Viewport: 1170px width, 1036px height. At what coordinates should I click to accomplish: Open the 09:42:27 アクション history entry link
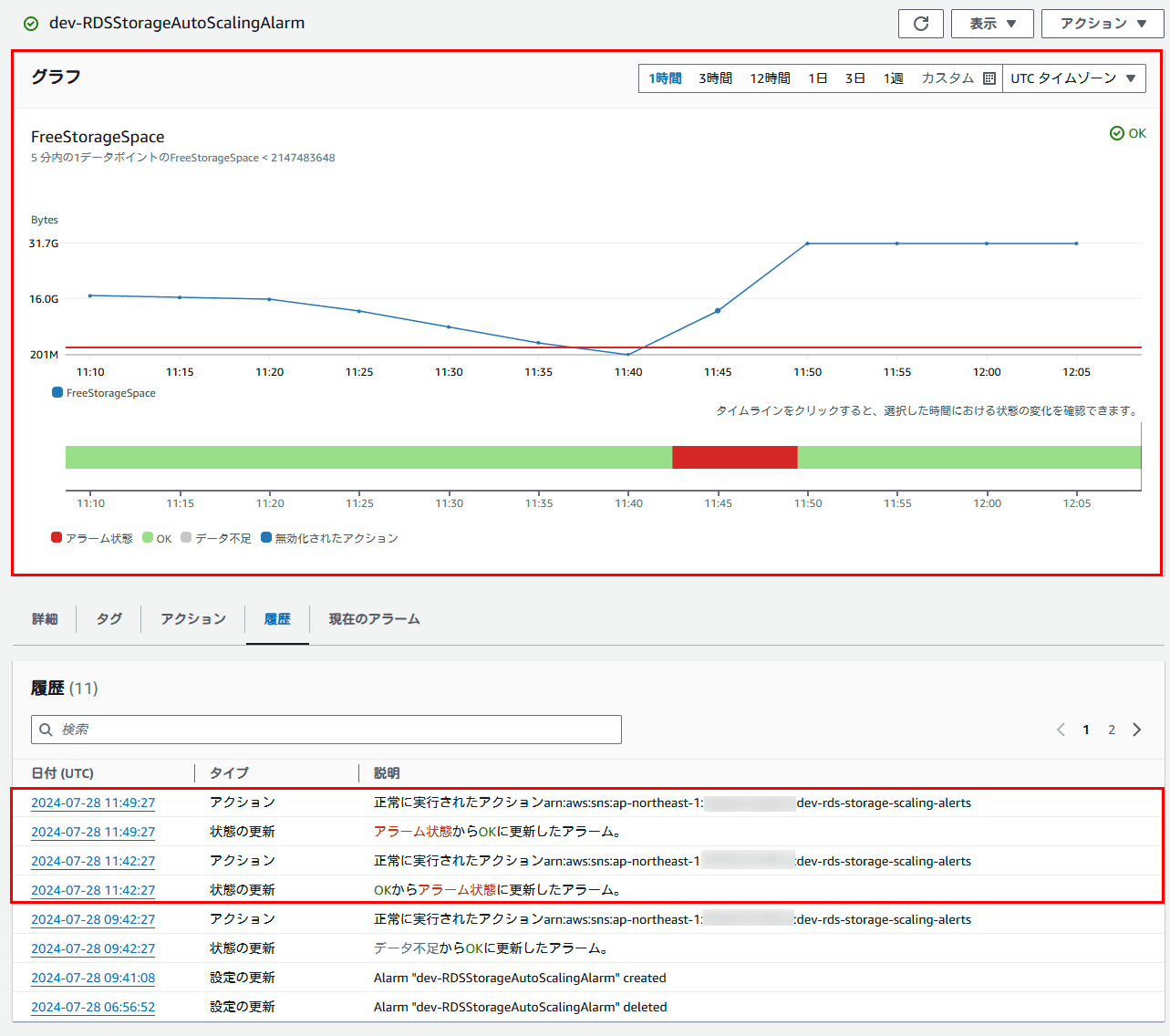pyautogui.click(x=93, y=920)
